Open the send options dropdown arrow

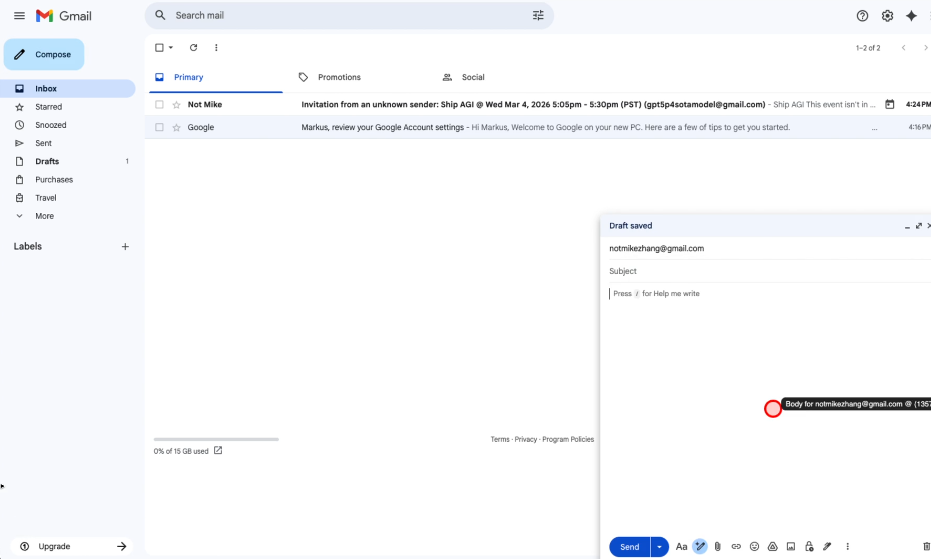click(660, 547)
